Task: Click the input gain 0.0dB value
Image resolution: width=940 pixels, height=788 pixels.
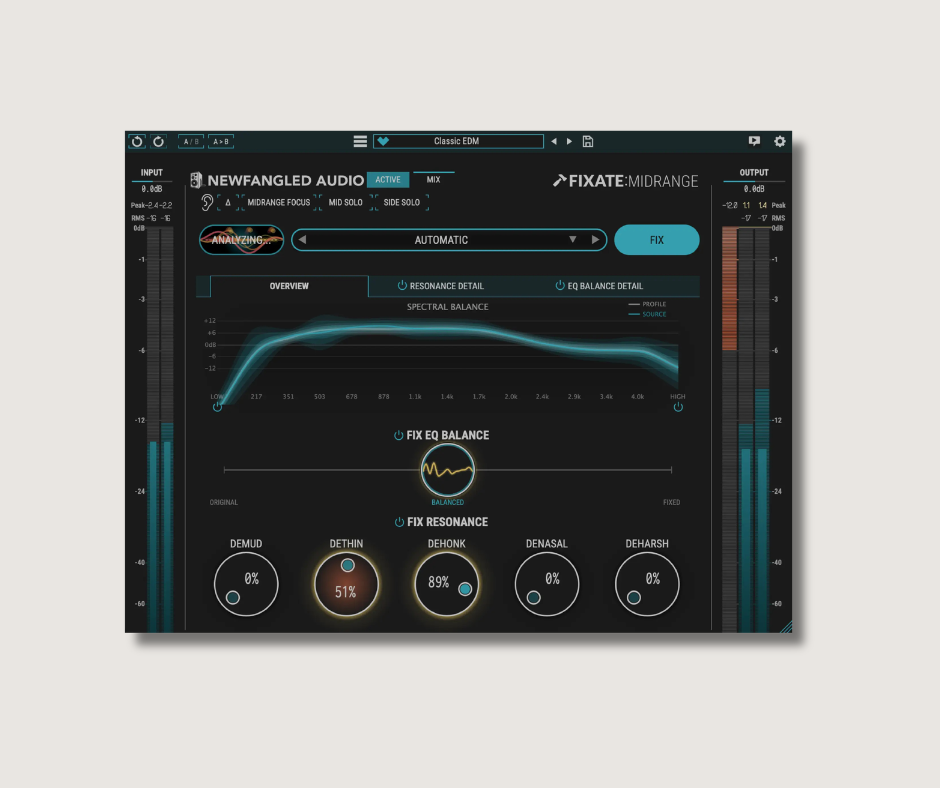Action: click(152, 189)
